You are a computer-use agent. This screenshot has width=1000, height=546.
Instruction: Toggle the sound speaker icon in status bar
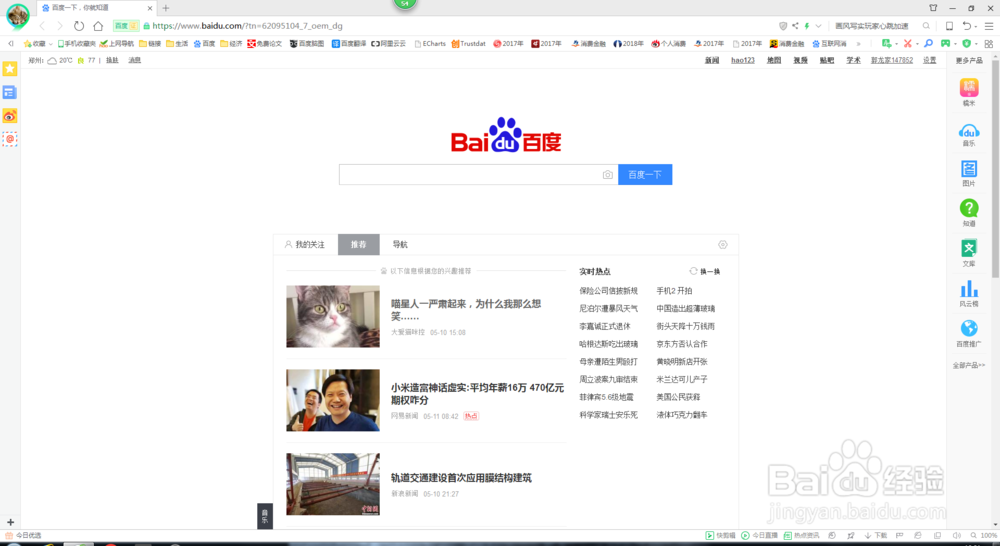(x=956, y=536)
